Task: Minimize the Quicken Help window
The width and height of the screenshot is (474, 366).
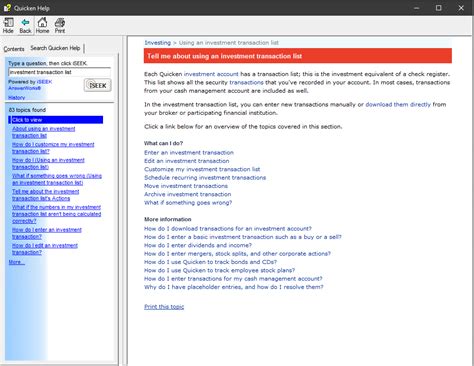Action: tap(416, 8)
